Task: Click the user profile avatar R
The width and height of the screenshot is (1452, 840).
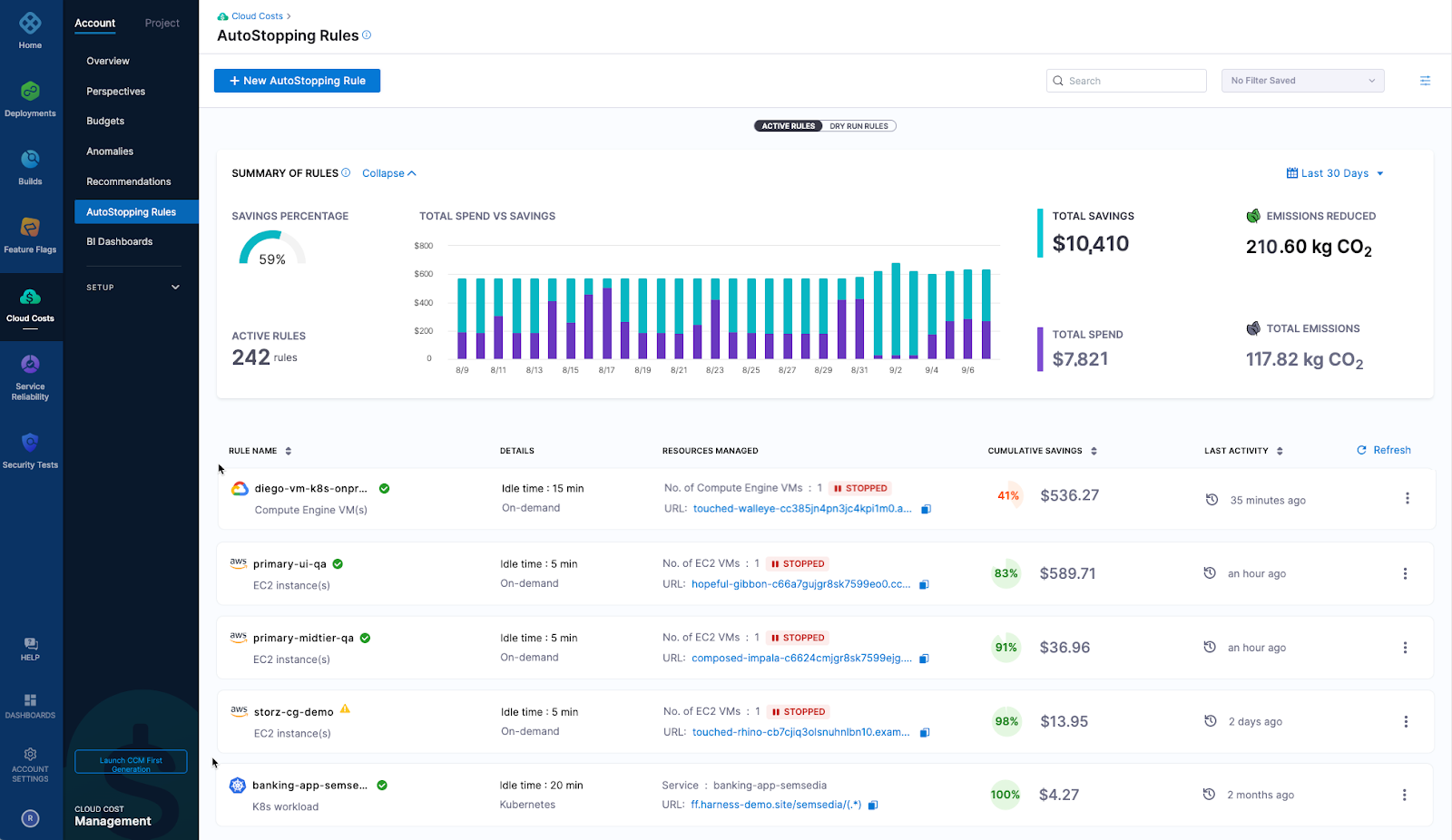Action: click(x=30, y=818)
